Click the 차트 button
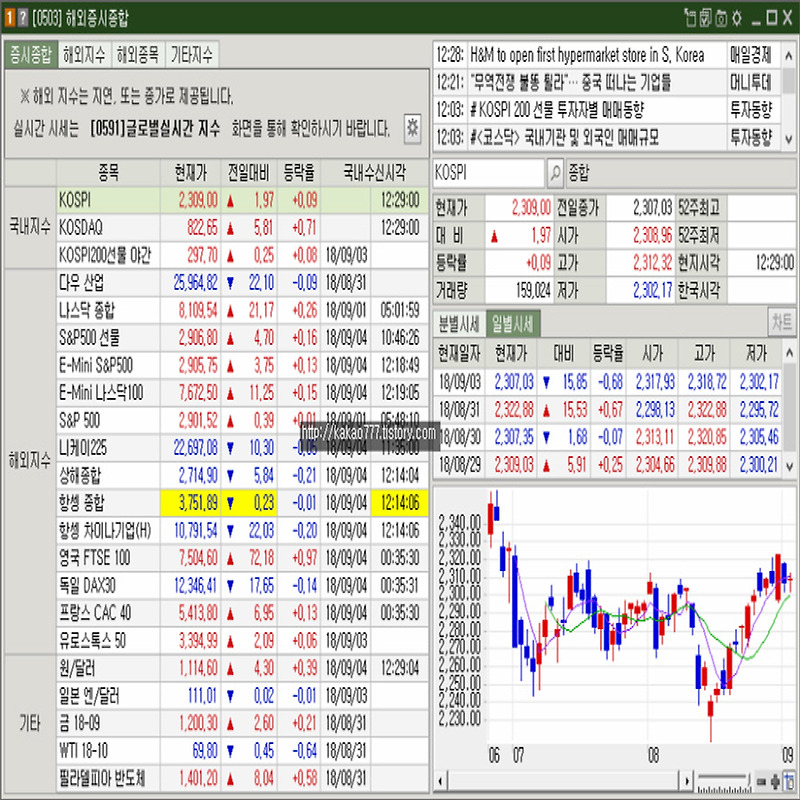The height and width of the screenshot is (800, 800). 782,322
